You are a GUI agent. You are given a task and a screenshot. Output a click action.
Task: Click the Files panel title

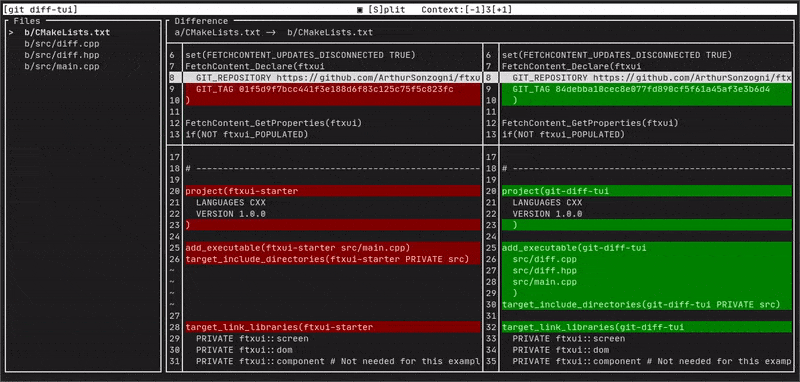[x=27, y=21]
